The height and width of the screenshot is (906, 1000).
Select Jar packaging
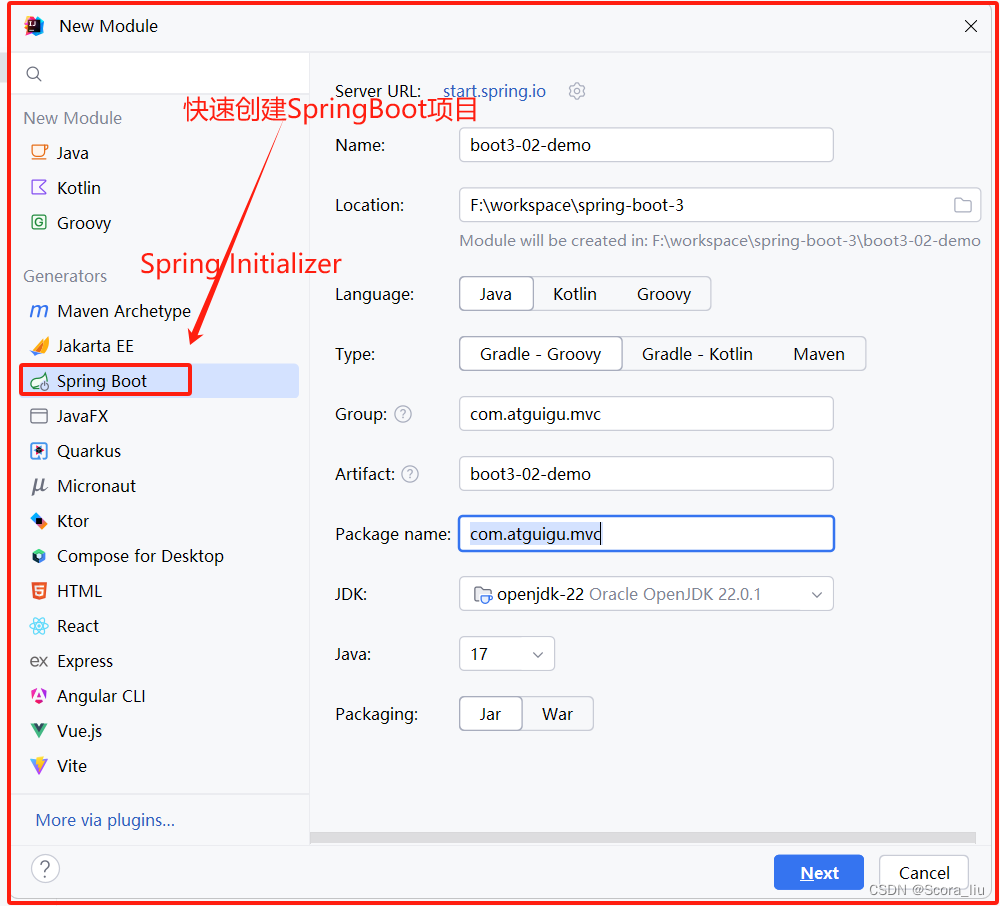tap(490, 713)
